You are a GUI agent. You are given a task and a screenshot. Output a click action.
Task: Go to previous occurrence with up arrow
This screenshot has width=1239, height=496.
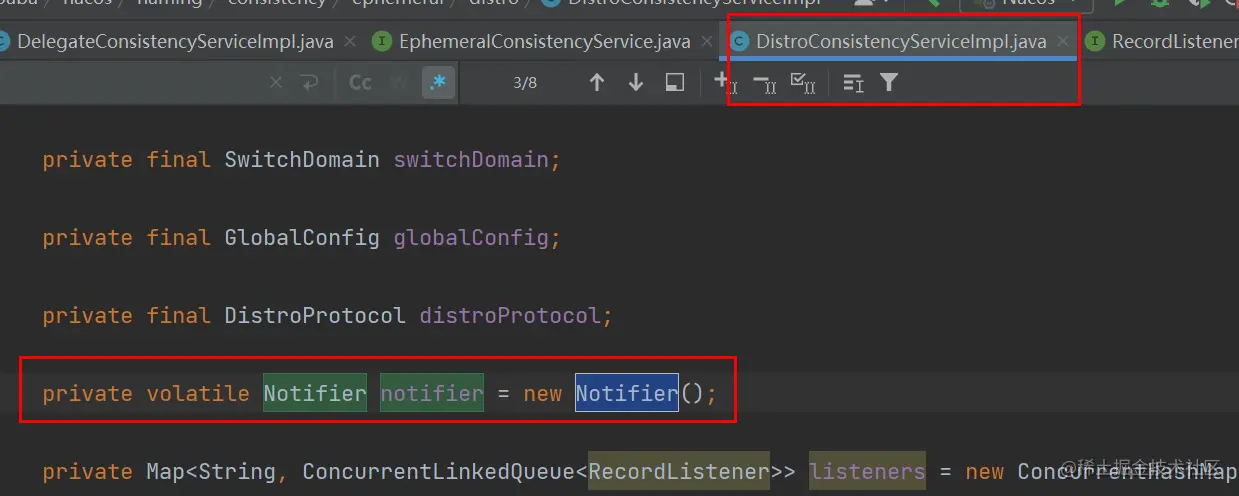coord(597,83)
